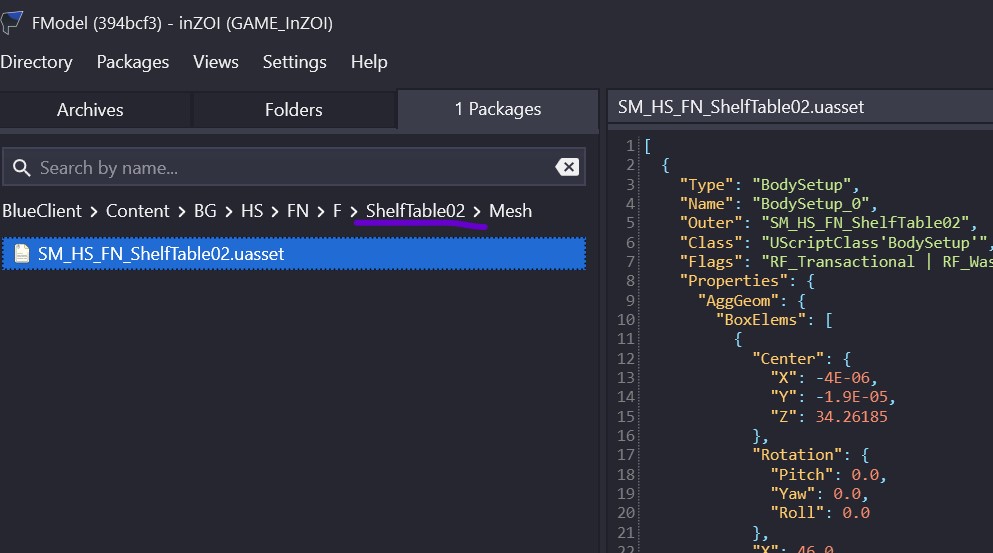
Task: Click the "Class" UScriptClass line
Action: tap(836, 243)
